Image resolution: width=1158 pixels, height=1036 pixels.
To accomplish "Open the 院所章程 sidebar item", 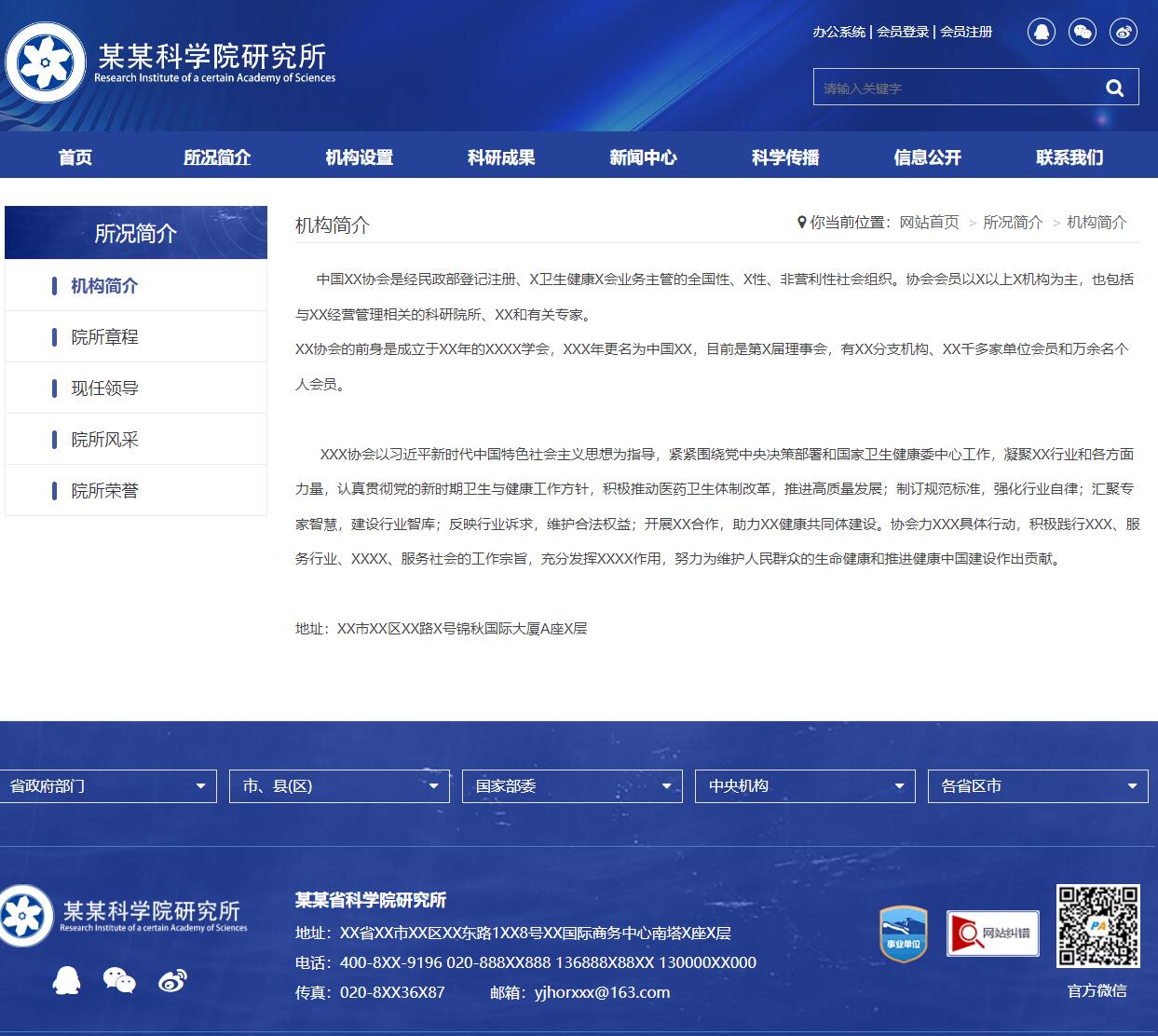I will coord(105,337).
